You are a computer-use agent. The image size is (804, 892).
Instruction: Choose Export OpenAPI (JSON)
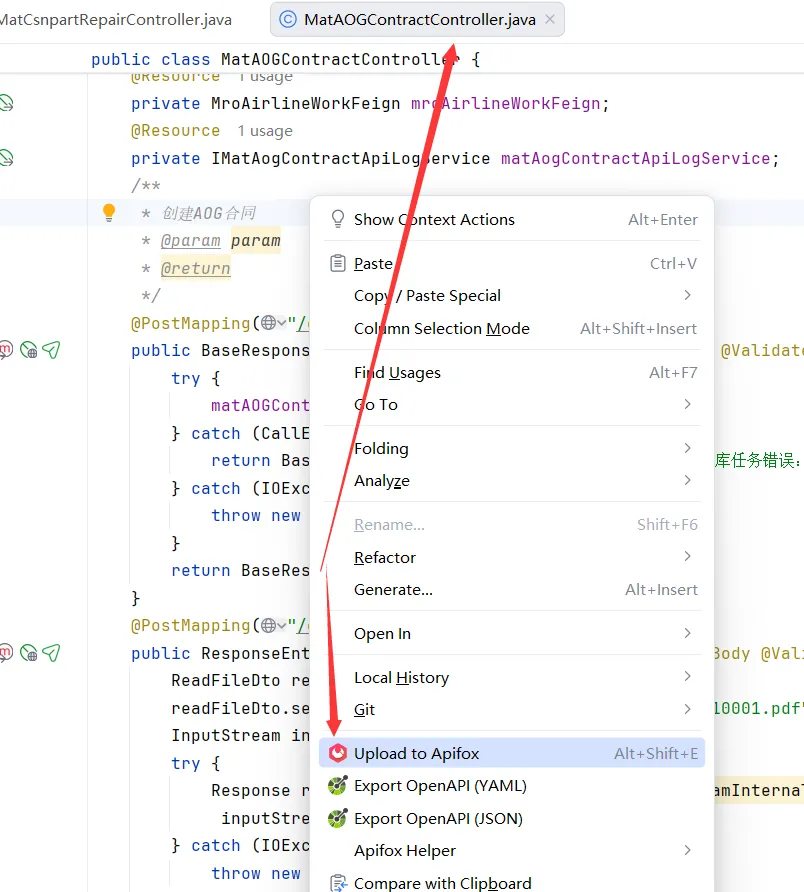coord(512,819)
